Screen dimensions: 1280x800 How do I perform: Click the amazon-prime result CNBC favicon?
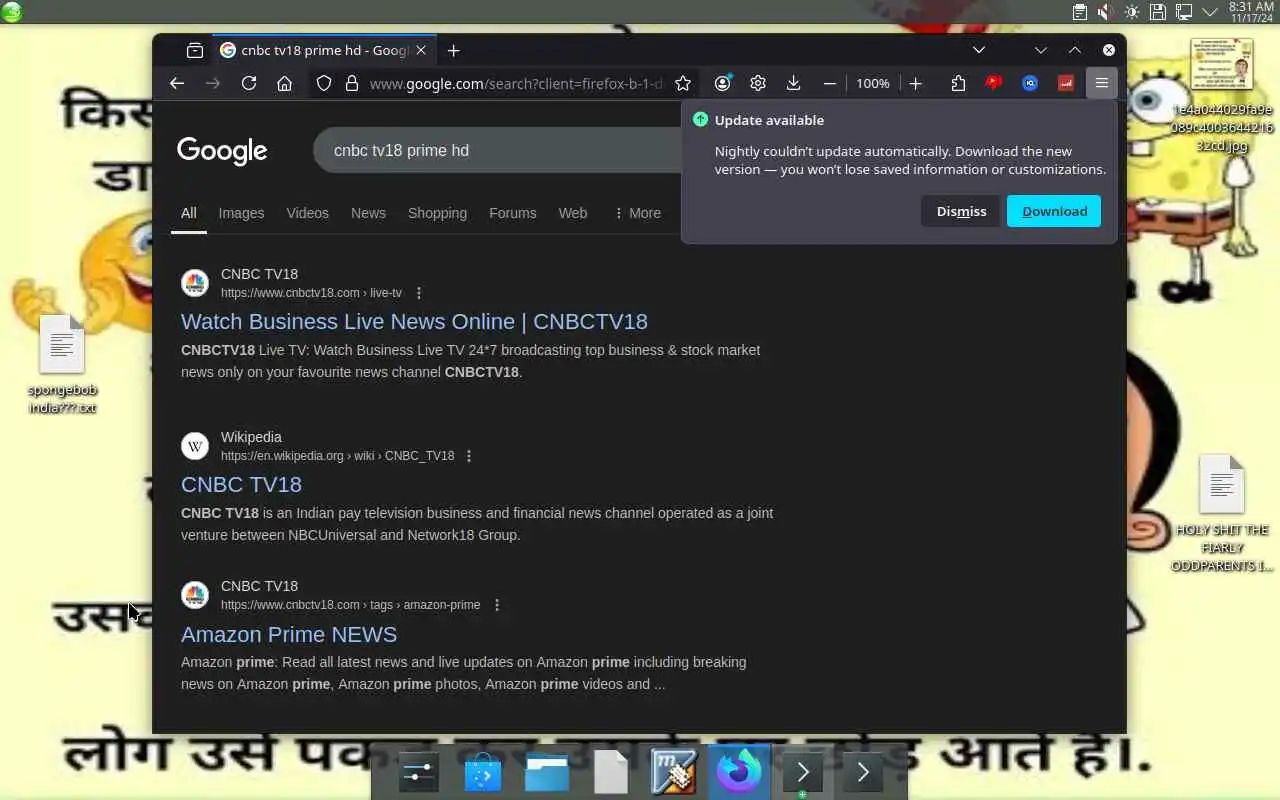point(195,595)
